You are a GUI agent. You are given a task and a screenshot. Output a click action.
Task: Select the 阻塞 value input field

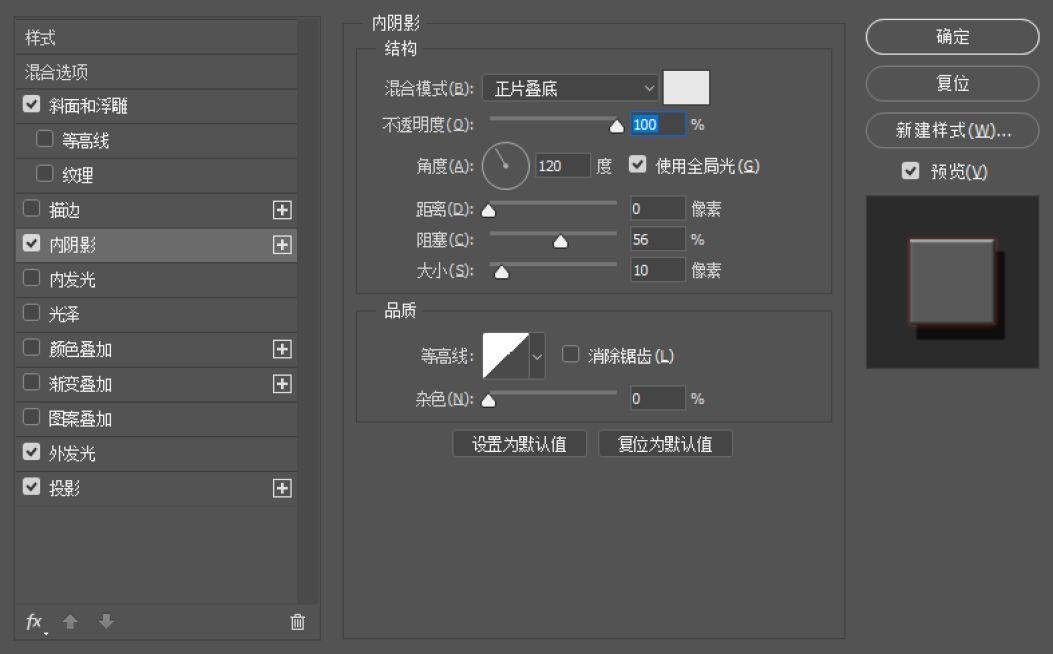(657, 238)
